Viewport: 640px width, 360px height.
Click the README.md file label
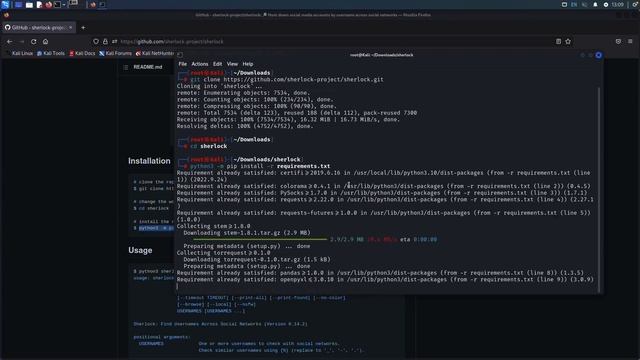(x=148, y=67)
